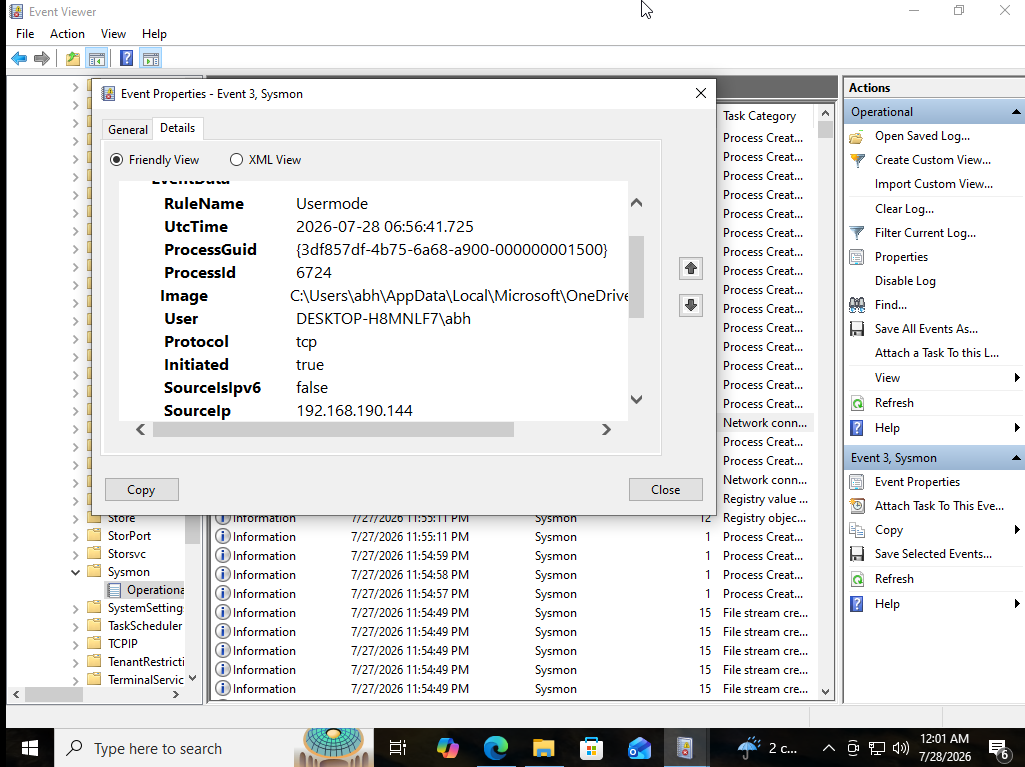Click the previous event up-arrow button
The height and width of the screenshot is (767, 1025).
(x=691, y=268)
